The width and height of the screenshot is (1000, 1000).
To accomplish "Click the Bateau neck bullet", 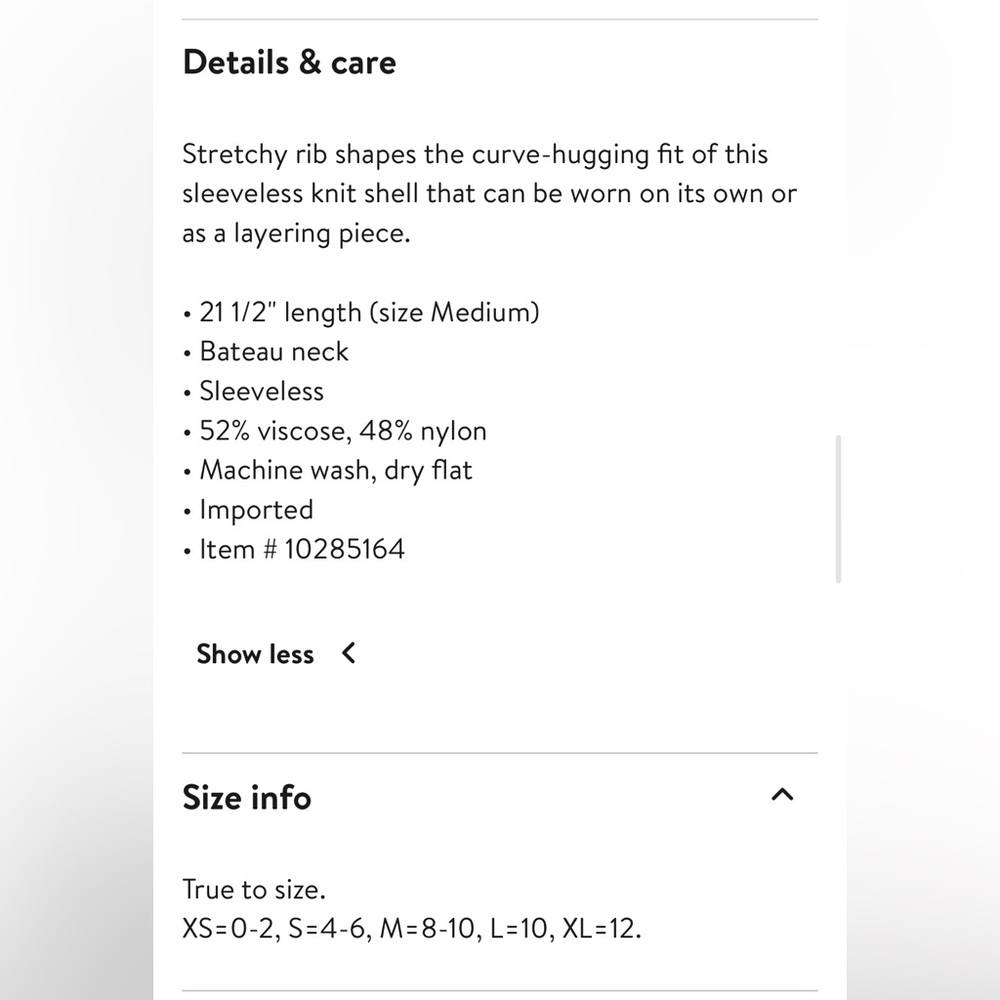I will [x=274, y=351].
